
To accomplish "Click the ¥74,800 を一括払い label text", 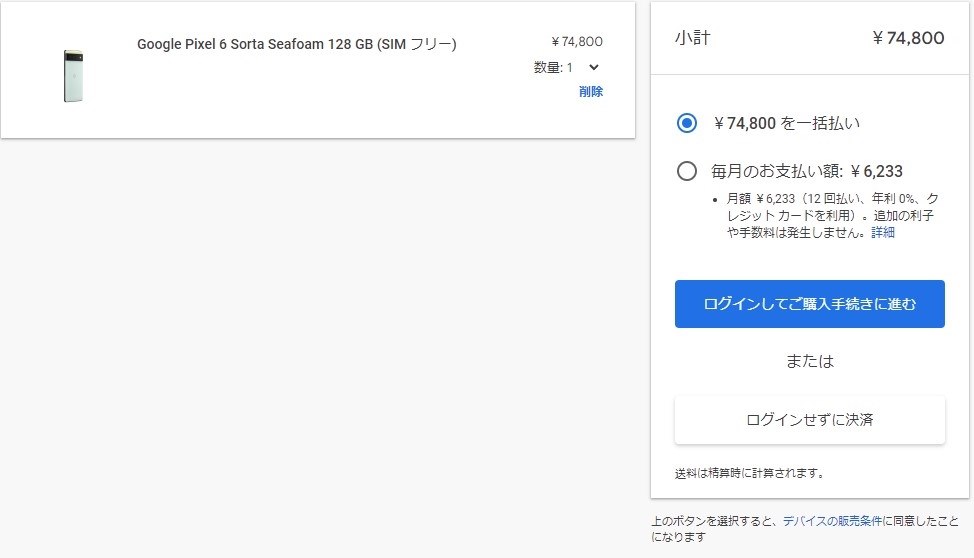I will (x=786, y=123).
